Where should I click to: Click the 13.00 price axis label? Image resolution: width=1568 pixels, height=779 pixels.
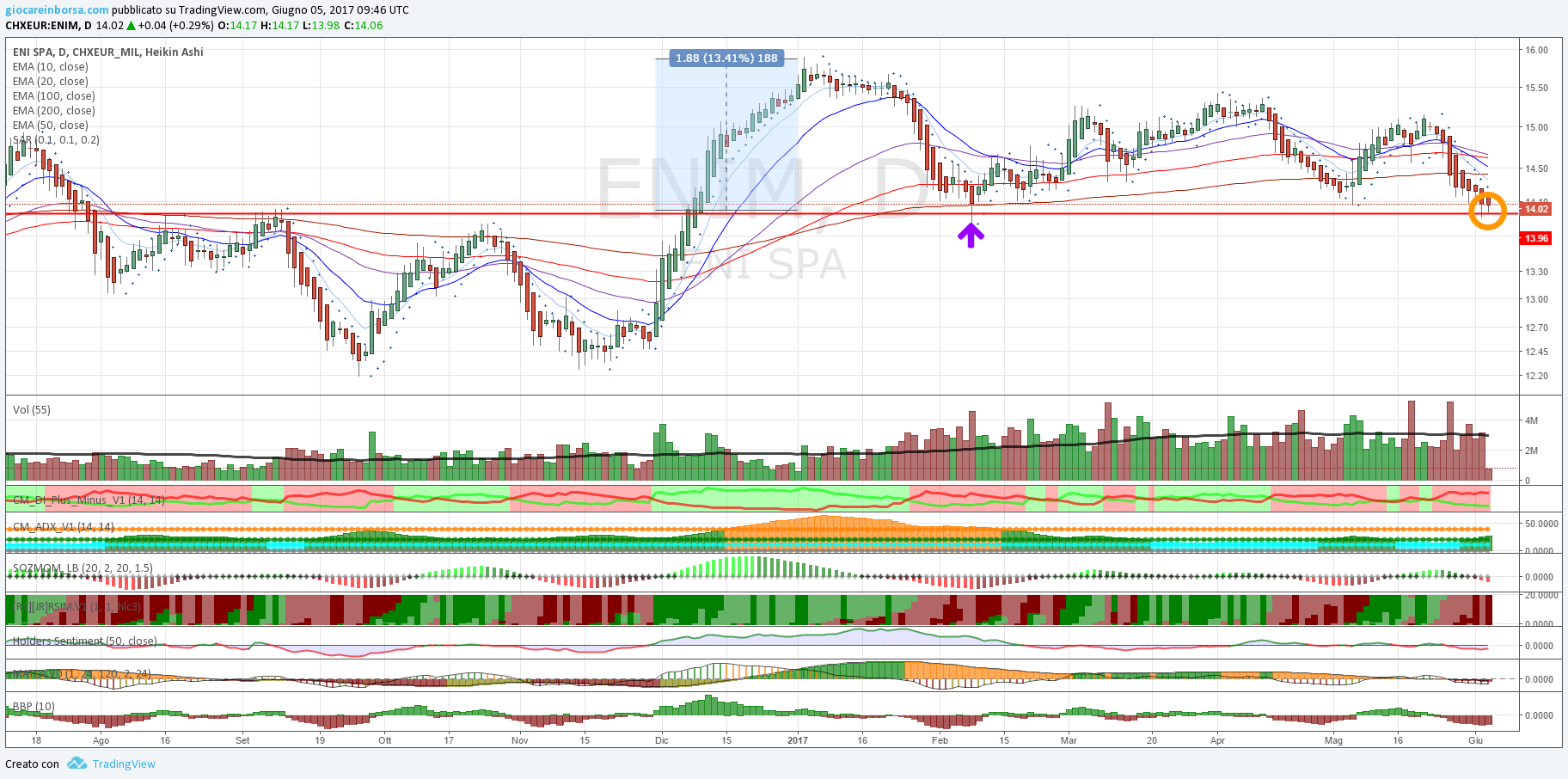(x=1536, y=299)
